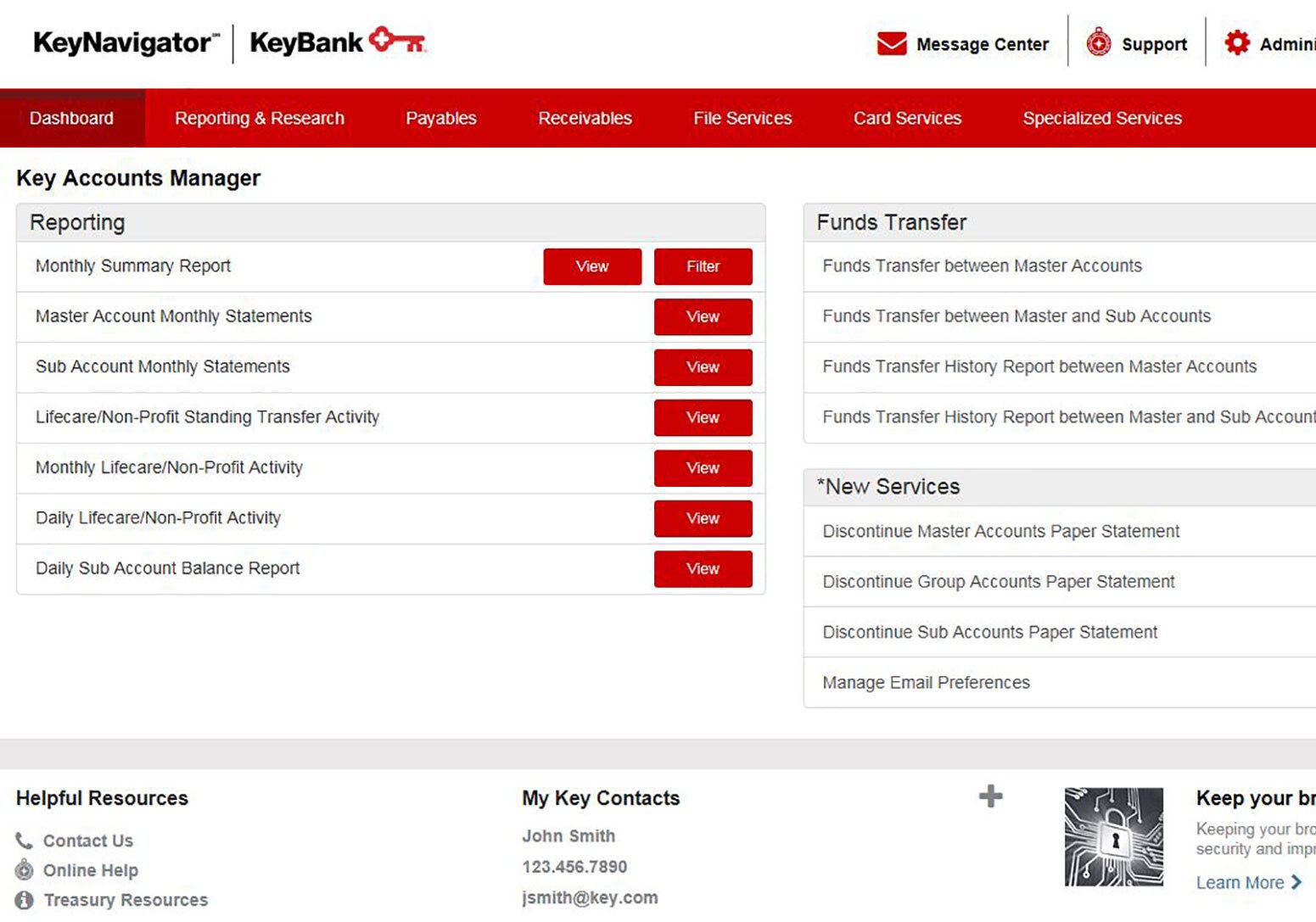Click the plus icon near My Key Contacts
This screenshot has width=1316, height=922.
990,796
